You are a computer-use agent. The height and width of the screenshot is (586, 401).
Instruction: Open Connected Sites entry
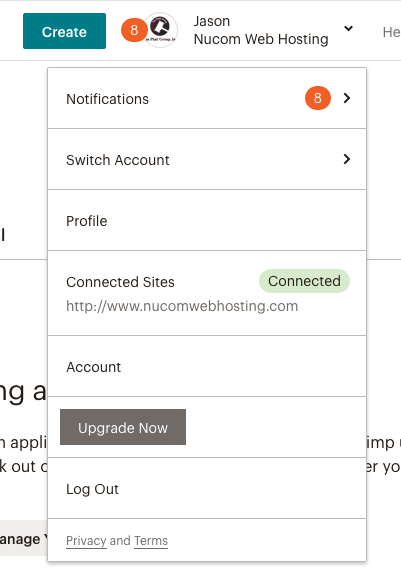[207, 293]
